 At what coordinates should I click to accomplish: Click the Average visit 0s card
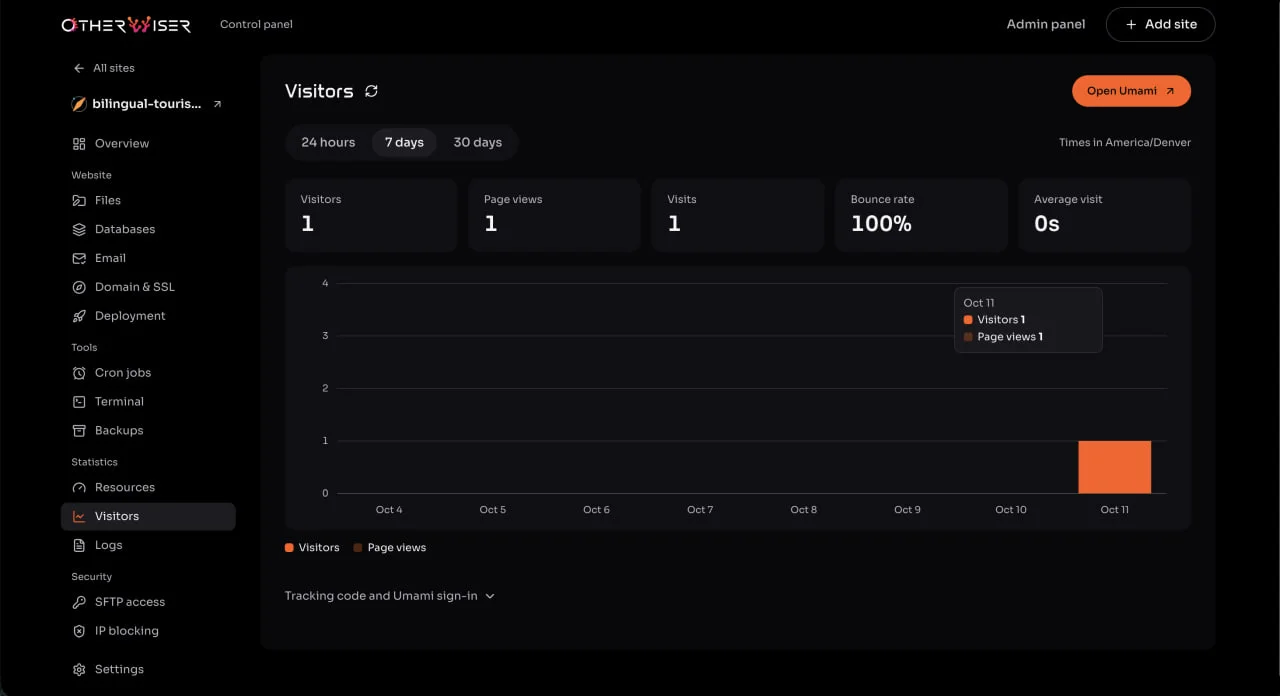point(1105,215)
